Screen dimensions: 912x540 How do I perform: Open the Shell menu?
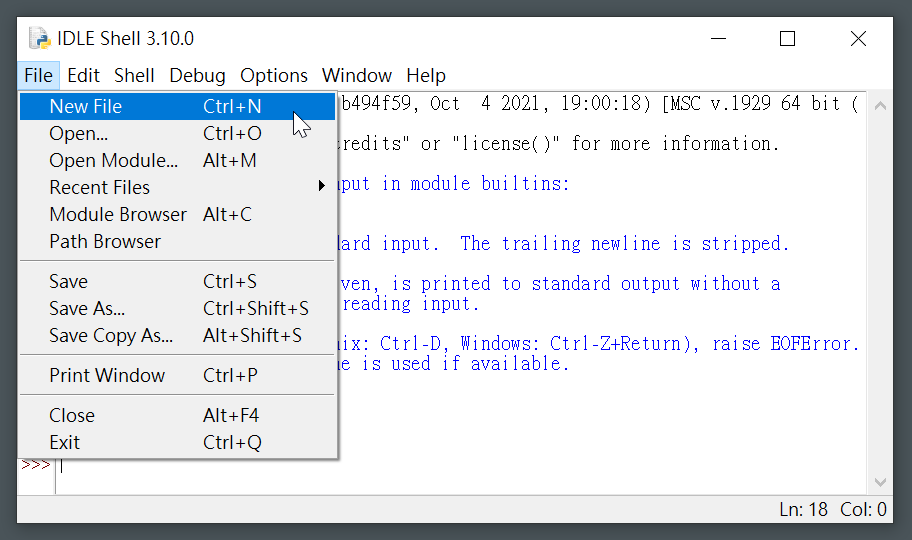(x=134, y=76)
